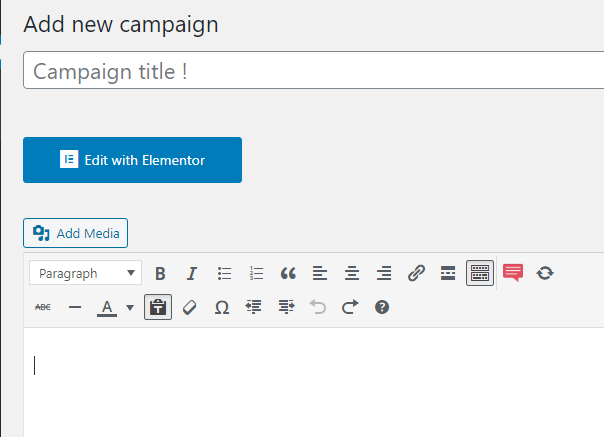This screenshot has height=437, width=604.
Task: Apply italic formatting
Action: click(x=192, y=273)
